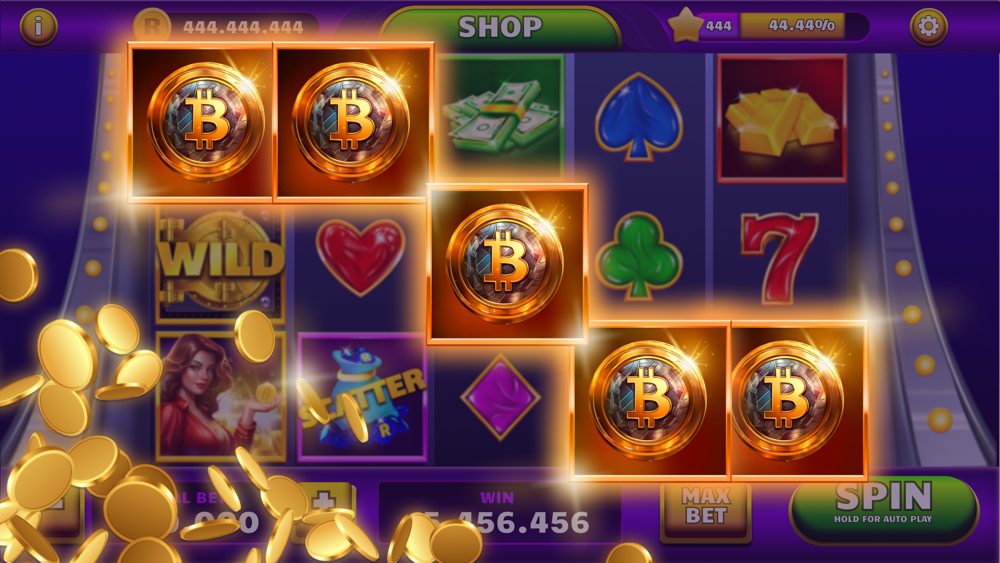
Task: Open the settings gear icon
Action: coord(928,26)
